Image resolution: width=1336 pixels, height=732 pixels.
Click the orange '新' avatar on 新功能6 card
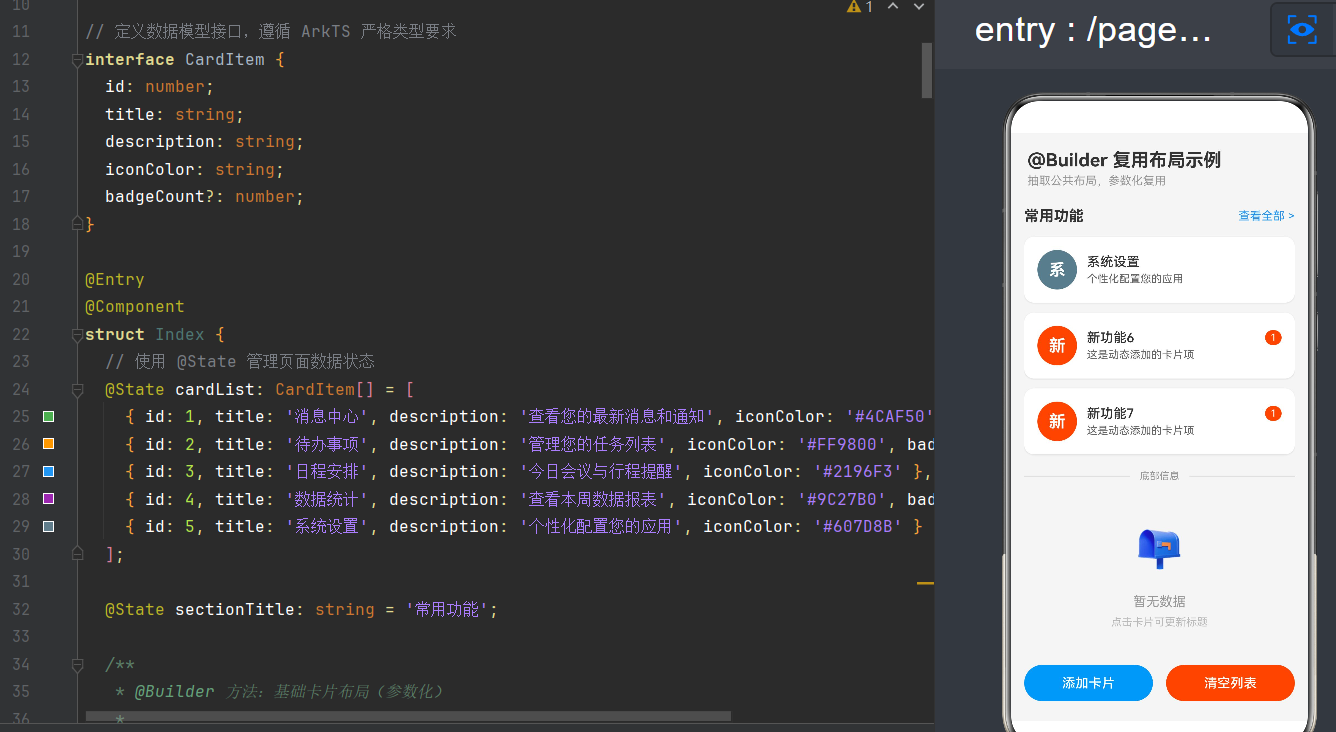pyautogui.click(x=1057, y=346)
